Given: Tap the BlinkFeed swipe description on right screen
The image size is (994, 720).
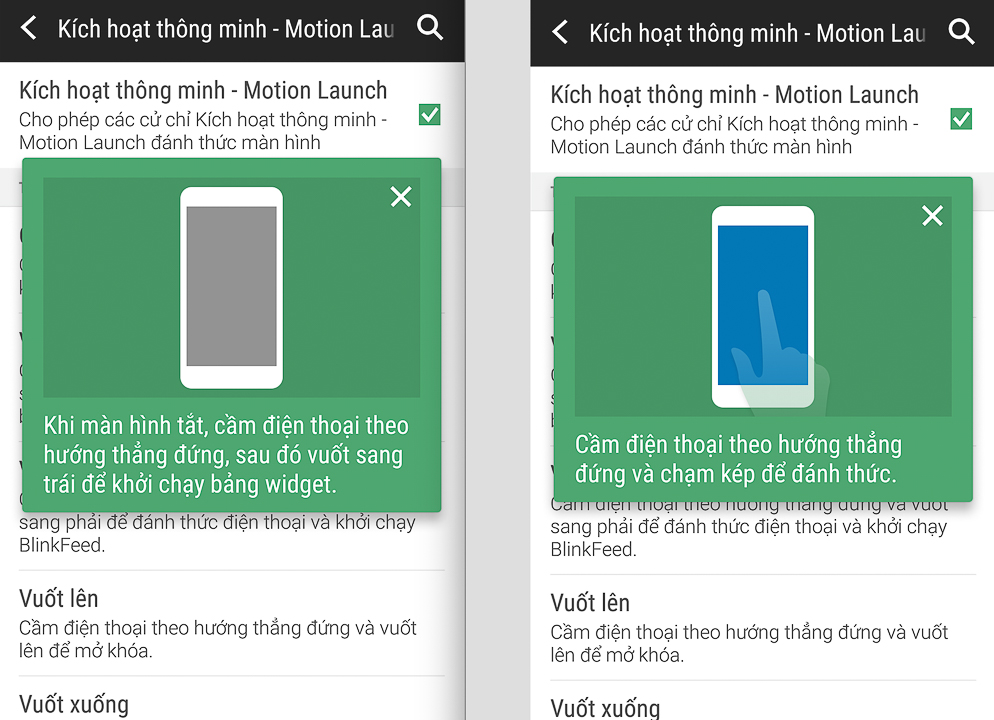Looking at the screenshot, I should point(749,537).
